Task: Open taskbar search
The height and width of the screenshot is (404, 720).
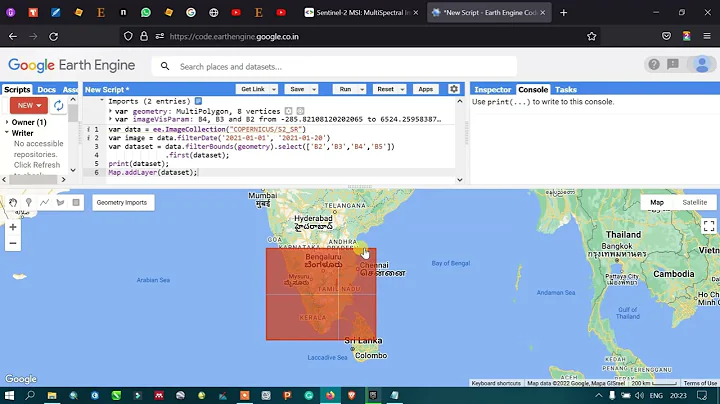Action: coord(30,395)
